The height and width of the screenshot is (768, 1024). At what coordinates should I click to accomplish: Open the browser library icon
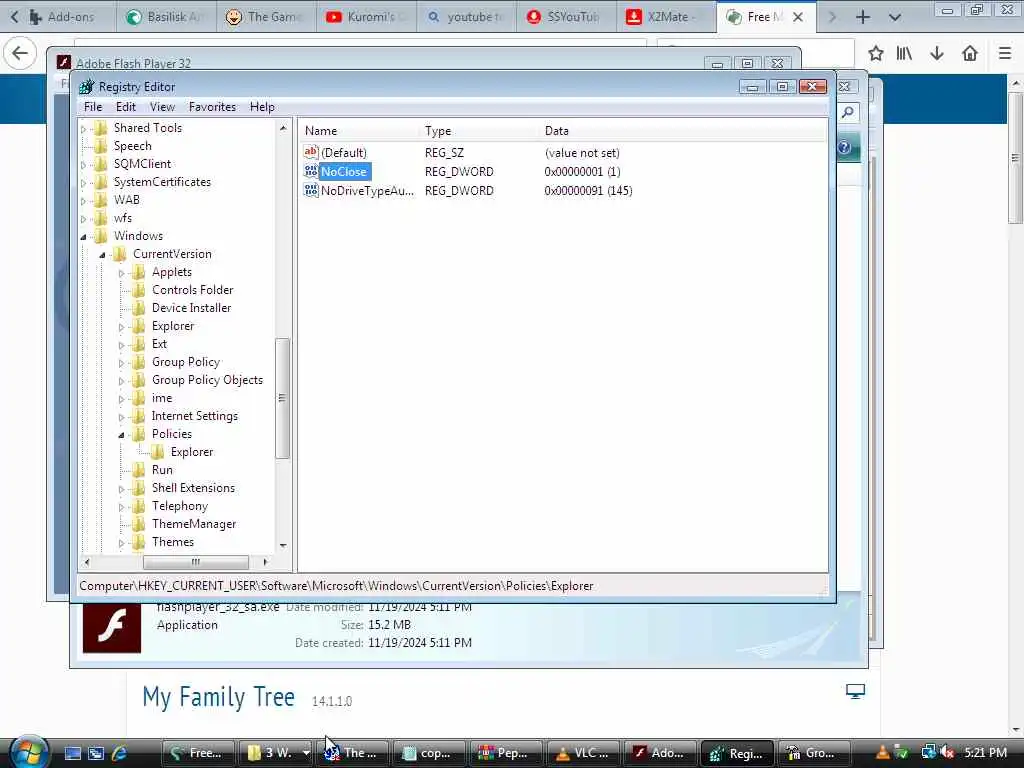coord(904,53)
